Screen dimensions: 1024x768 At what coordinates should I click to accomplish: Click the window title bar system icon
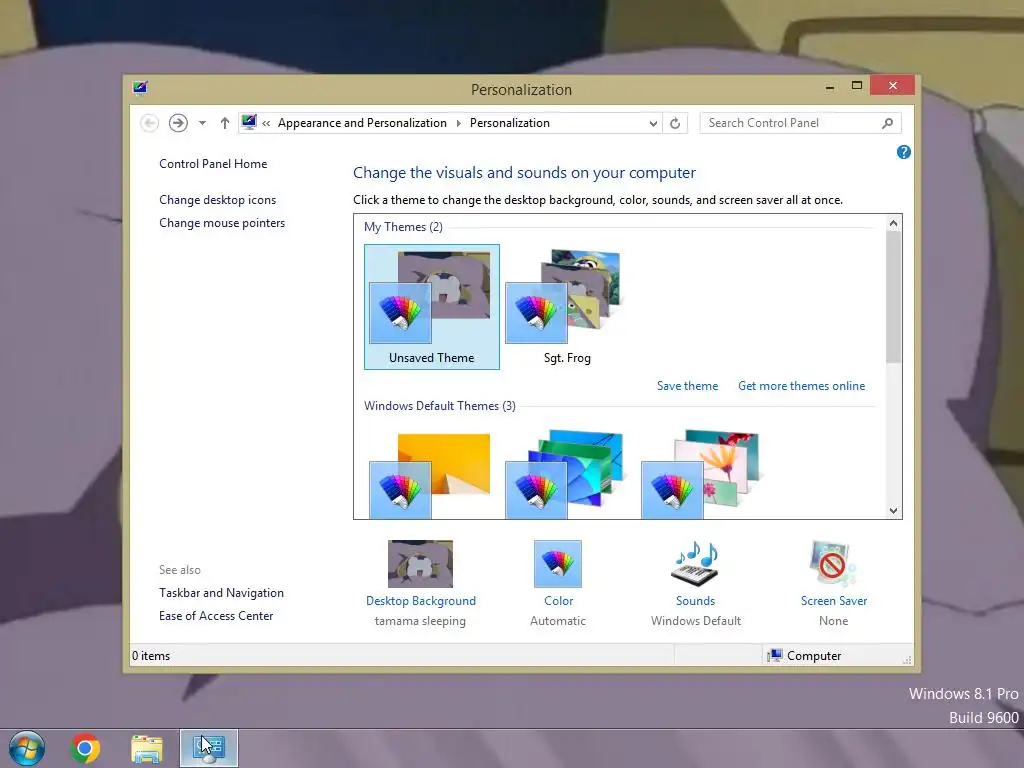140,88
